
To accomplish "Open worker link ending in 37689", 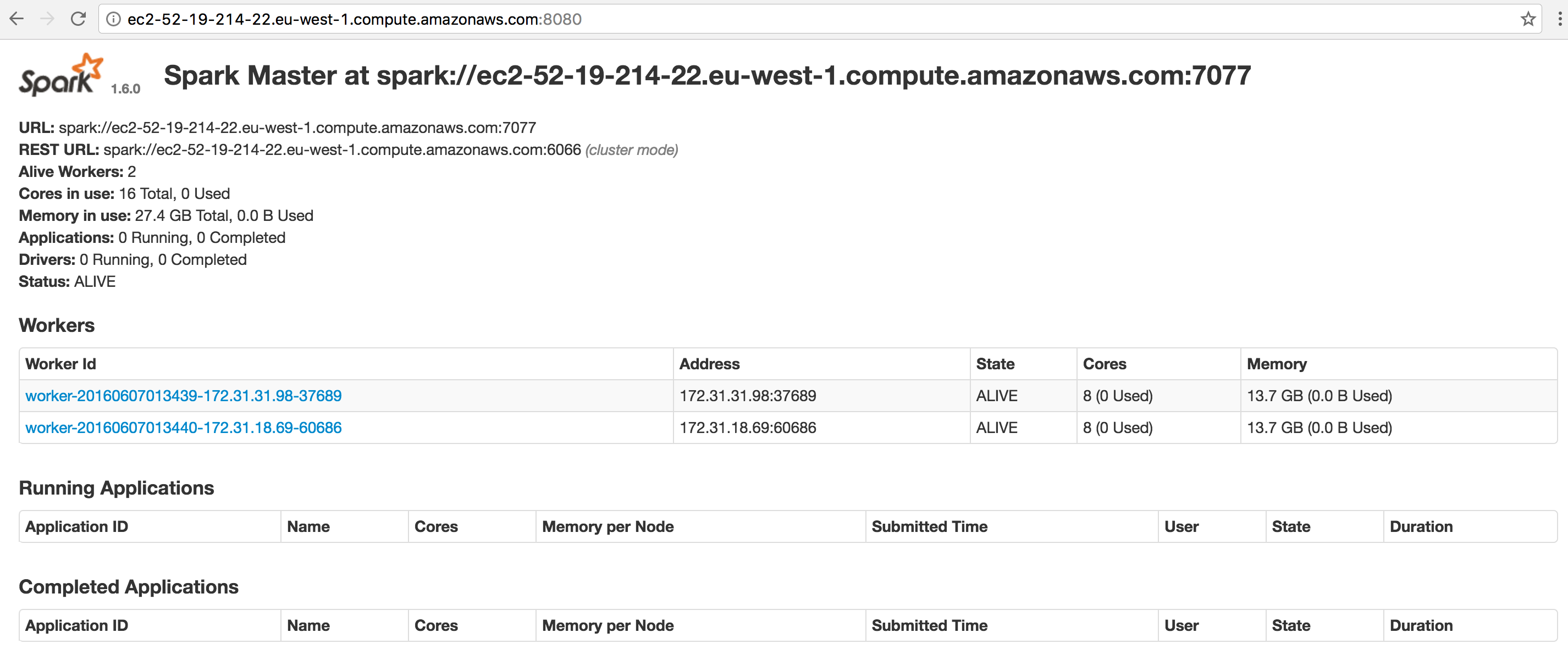I will pos(183,396).
